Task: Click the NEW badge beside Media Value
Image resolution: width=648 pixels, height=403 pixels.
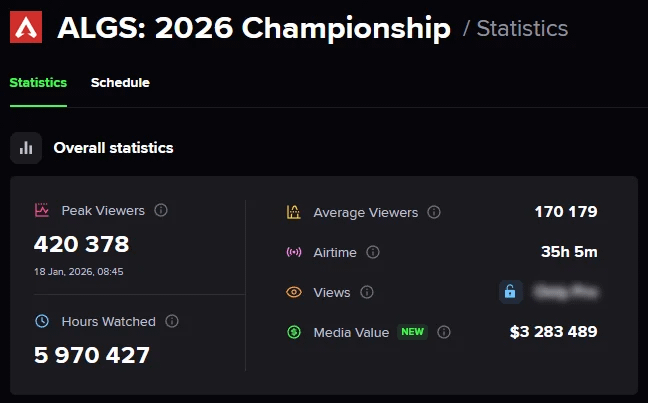Action: 413,332
